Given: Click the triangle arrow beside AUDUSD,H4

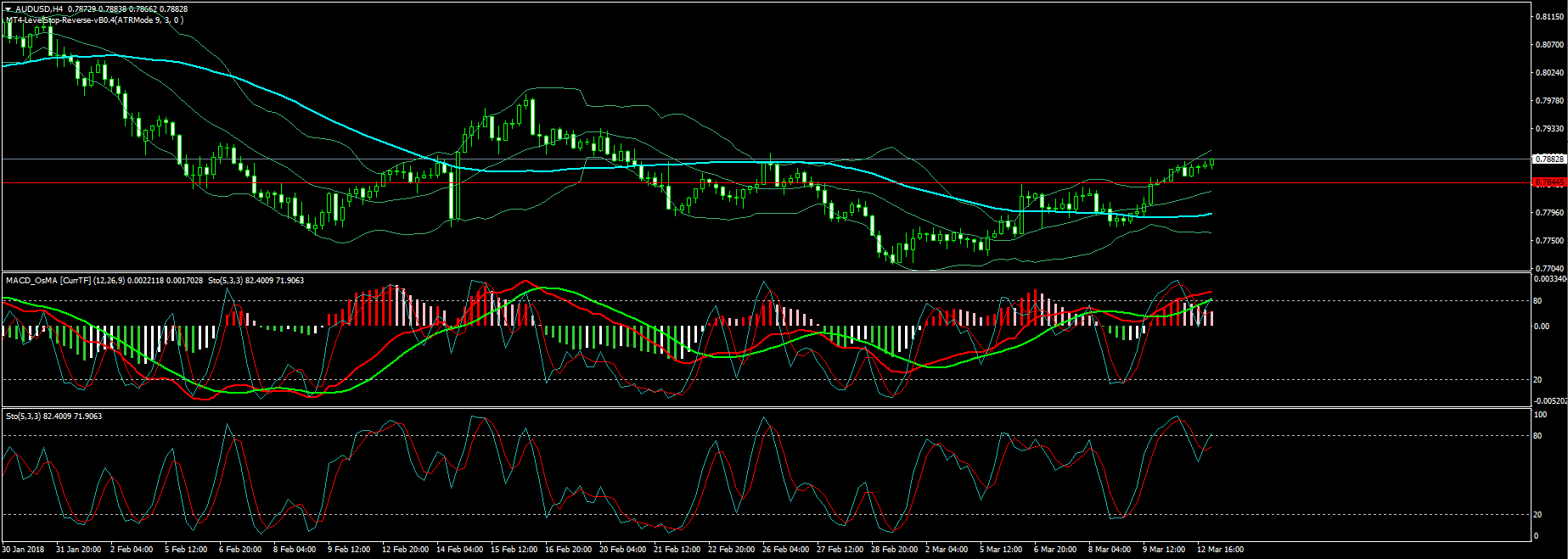Looking at the screenshot, I should tap(8, 8).
